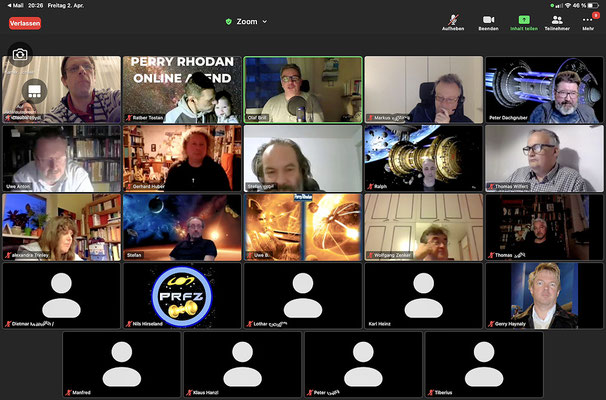
Task: Tap muted mic icon next to Uwe B.
Action: [x=250, y=255]
